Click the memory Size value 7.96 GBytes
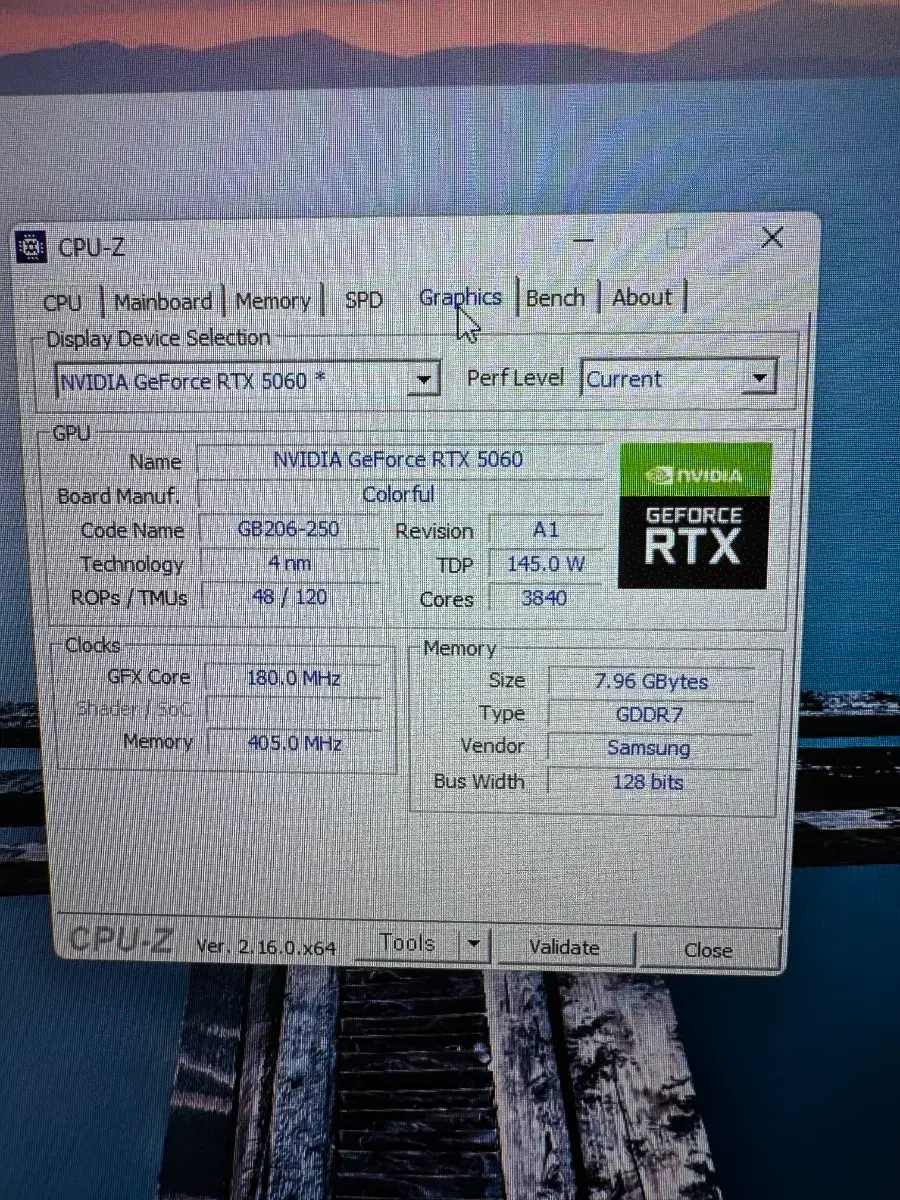This screenshot has height=1200, width=900. [650, 682]
